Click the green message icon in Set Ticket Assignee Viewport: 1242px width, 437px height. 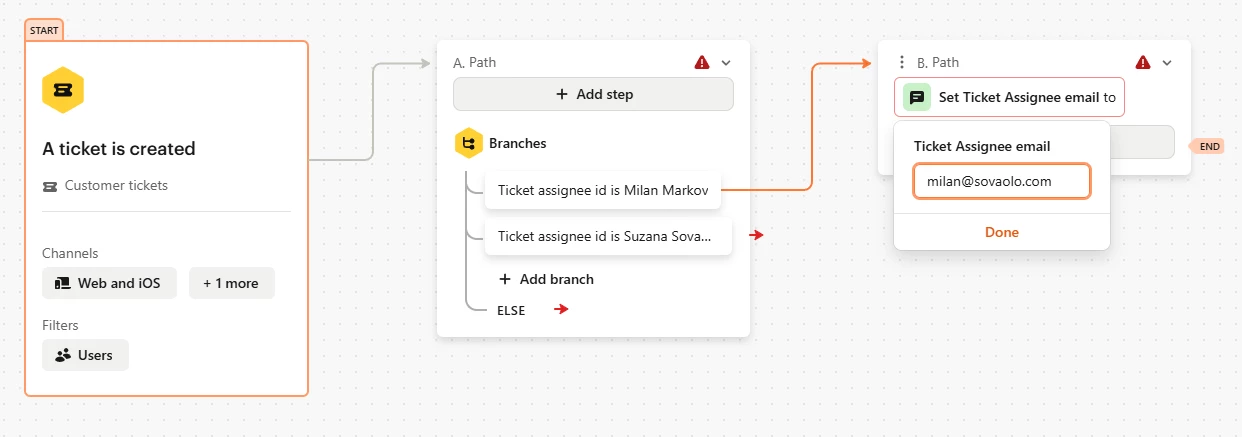[916, 97]
